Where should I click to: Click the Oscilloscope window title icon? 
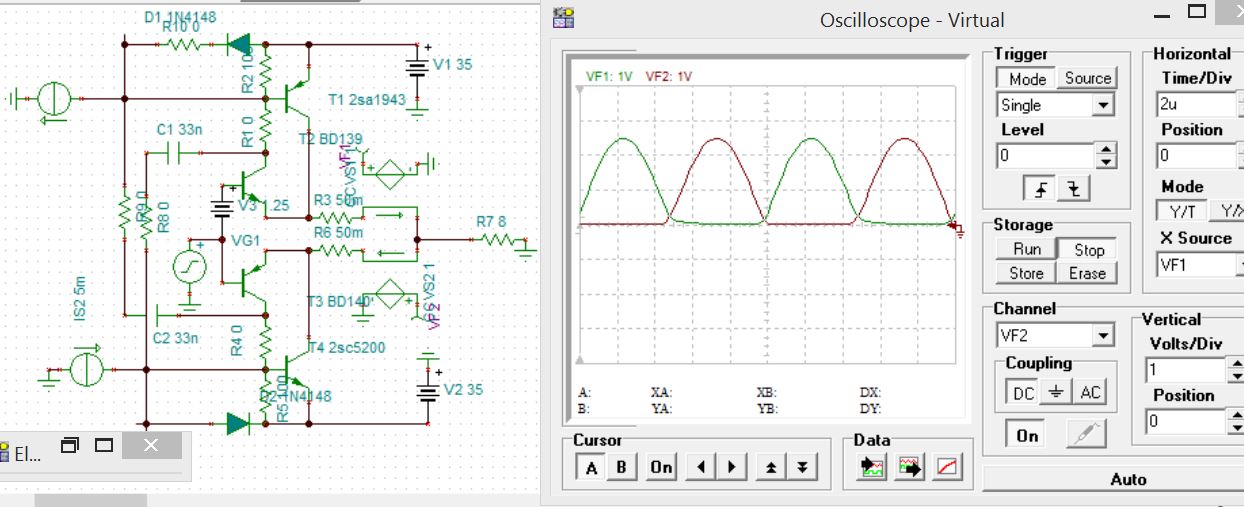(x=564, y=17)
